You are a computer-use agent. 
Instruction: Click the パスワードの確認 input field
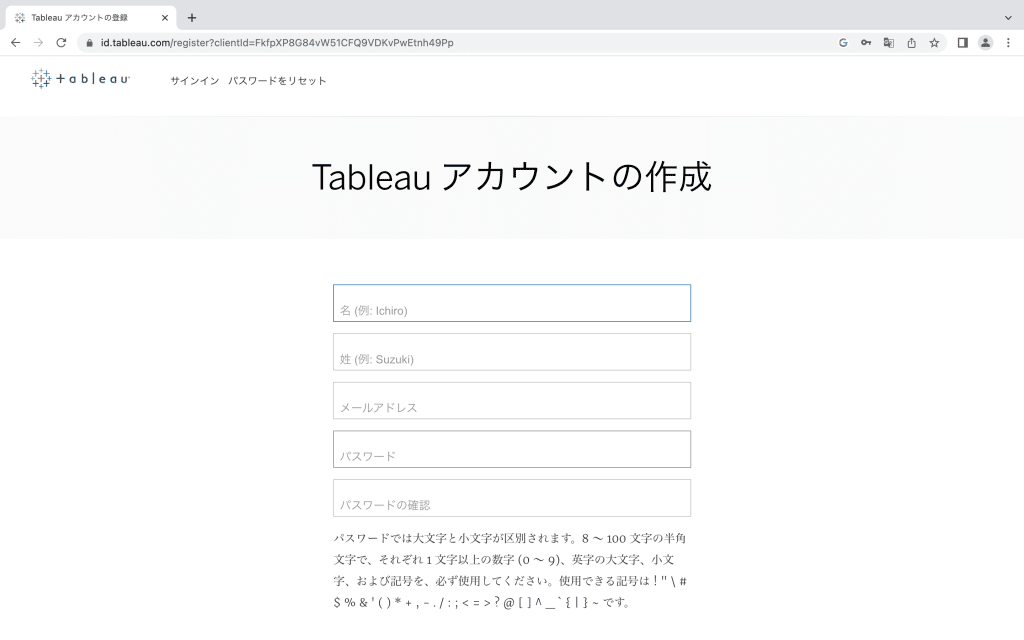[512, 498]
